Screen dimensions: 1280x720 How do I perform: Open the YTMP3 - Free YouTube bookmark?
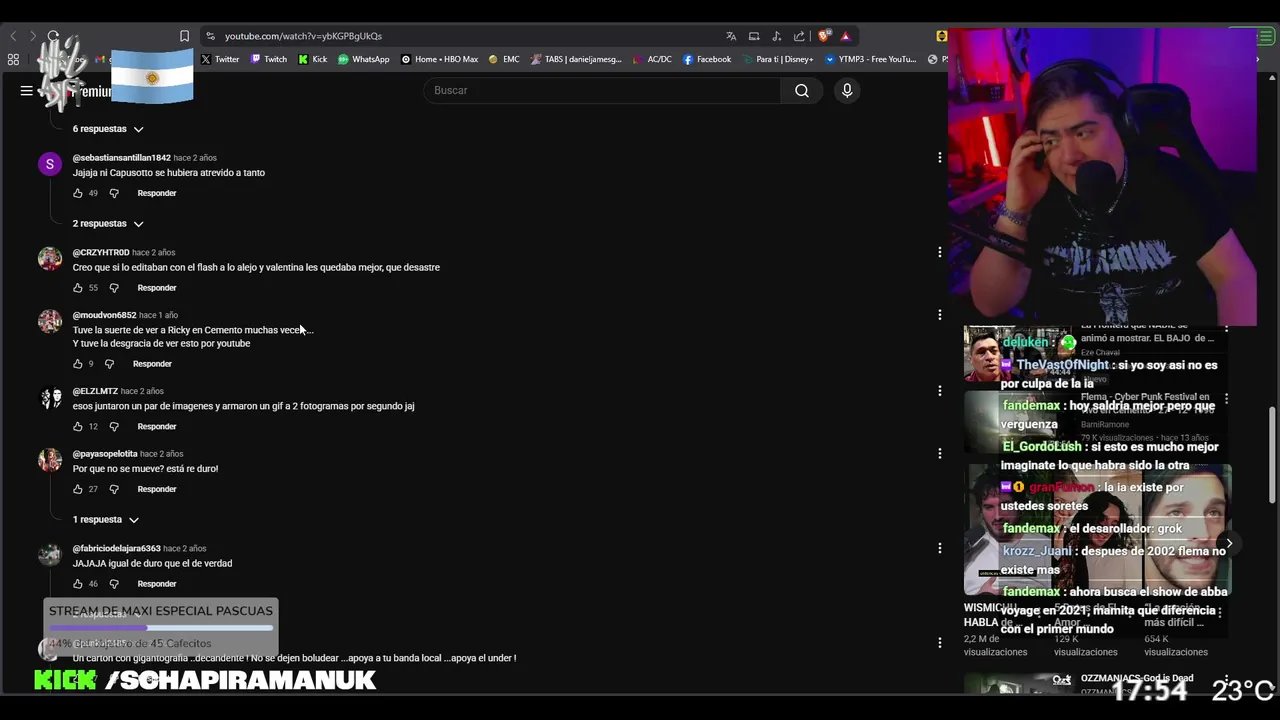coord(870,59)
